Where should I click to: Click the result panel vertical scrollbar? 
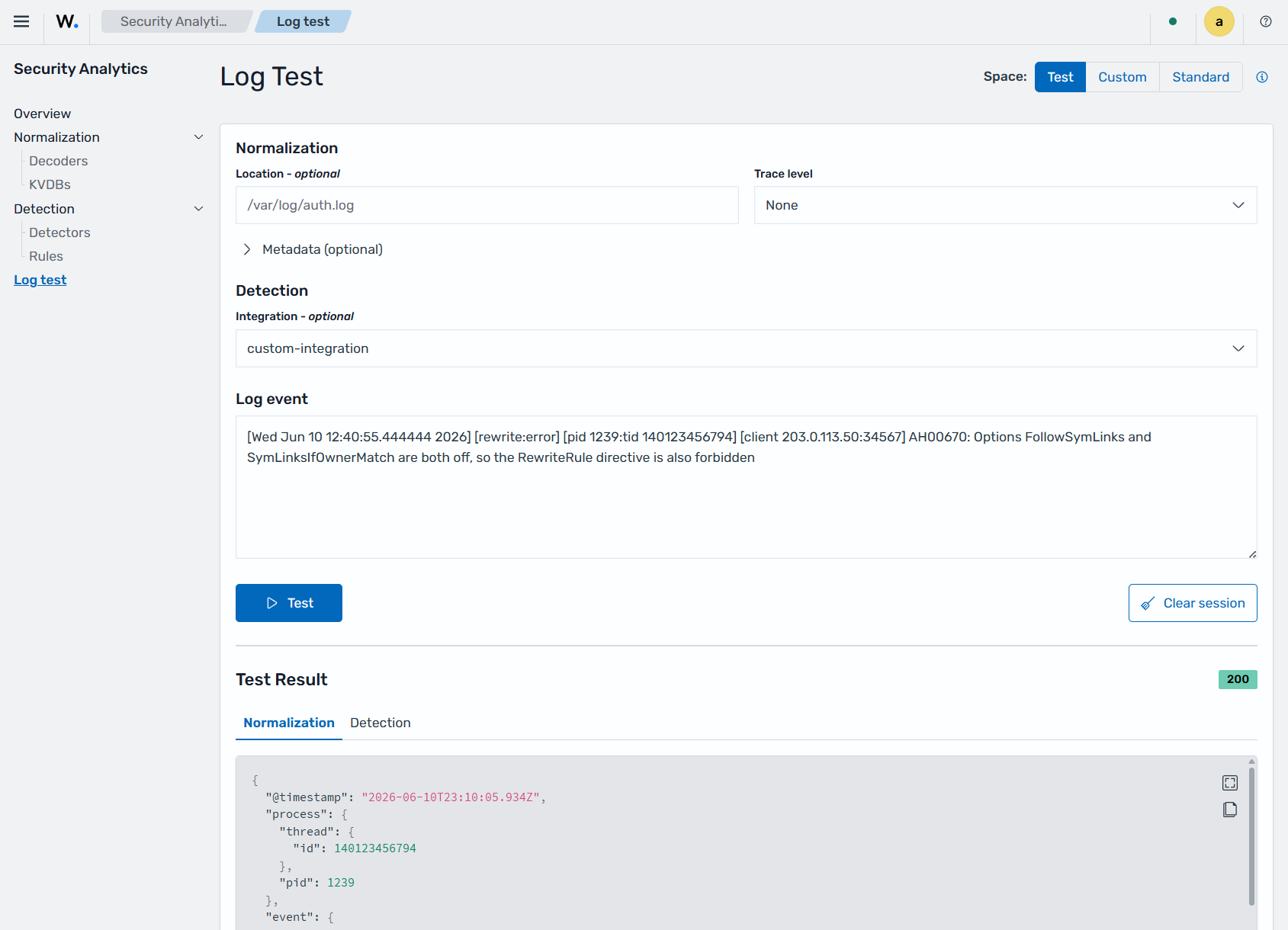click(x=1251, y=837)
